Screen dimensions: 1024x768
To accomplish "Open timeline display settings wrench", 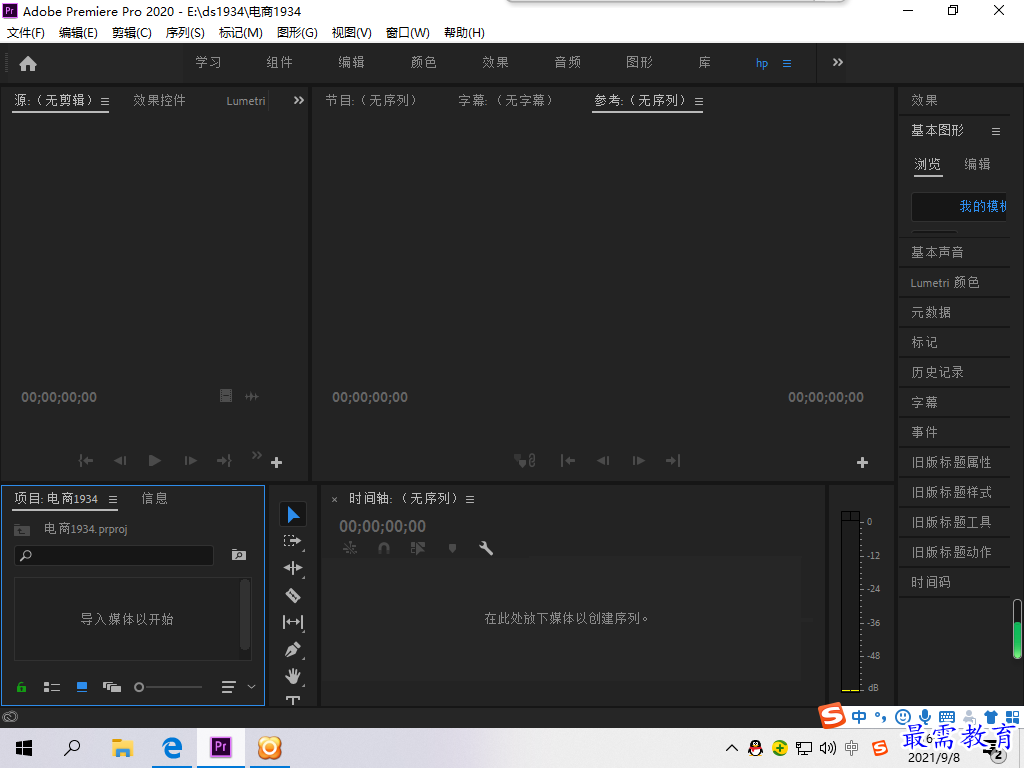I will 486,549.
